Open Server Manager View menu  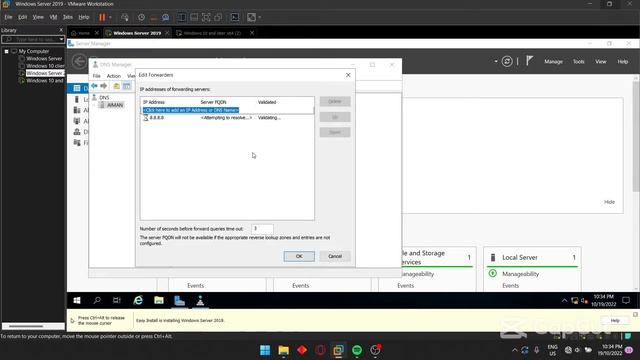(x=600, y=62)
